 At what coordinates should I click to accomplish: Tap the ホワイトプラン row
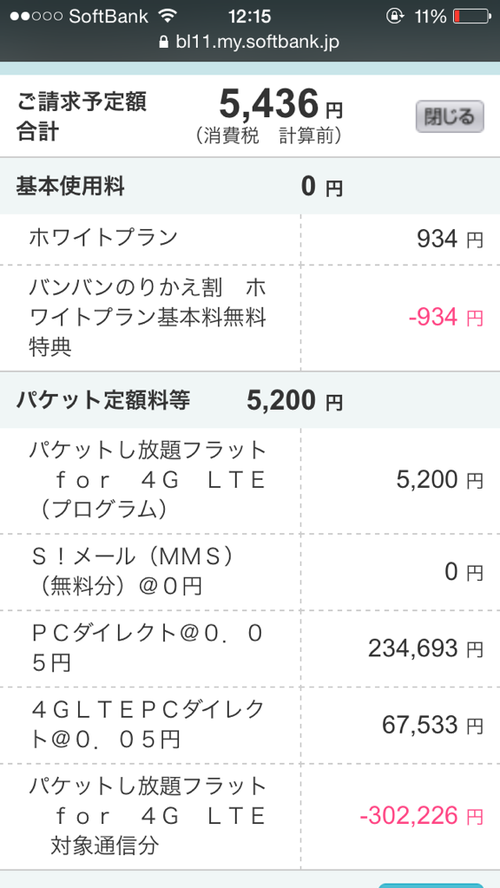tap(250, 239)
